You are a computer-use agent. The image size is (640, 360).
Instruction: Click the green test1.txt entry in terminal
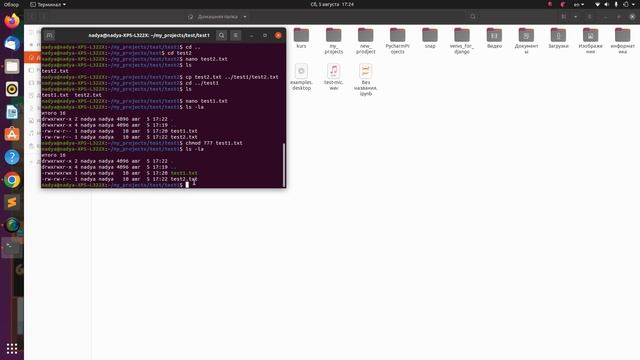(x=184, y=173)
